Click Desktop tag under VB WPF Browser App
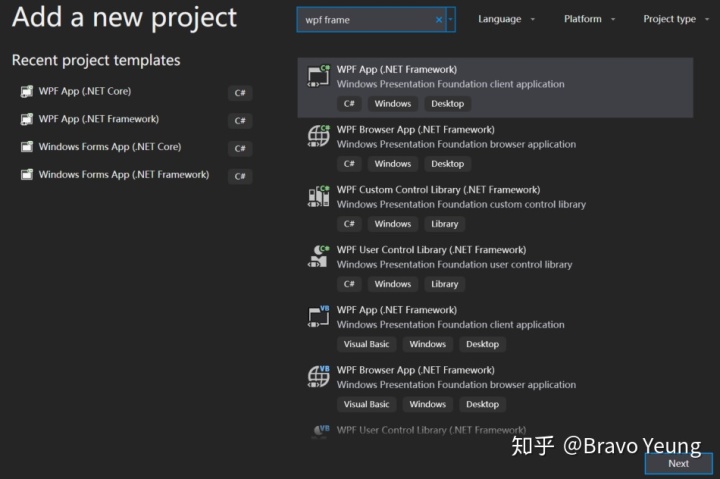 click(482, 405)
